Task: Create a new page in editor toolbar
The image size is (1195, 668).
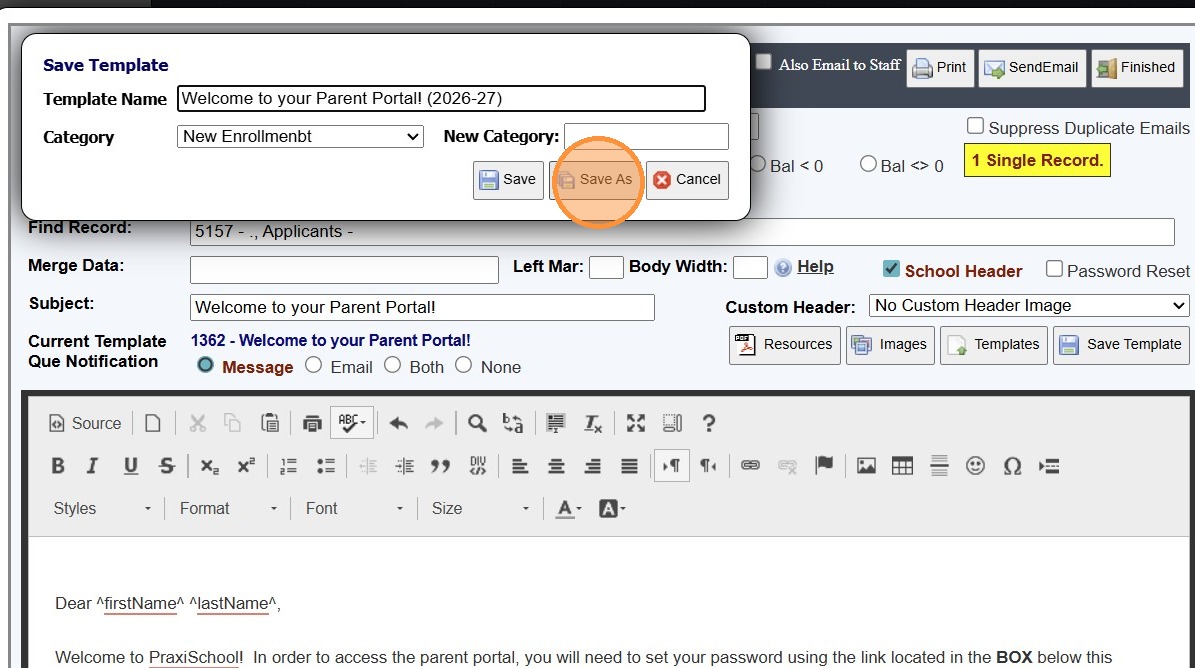Action: [152, 423]
